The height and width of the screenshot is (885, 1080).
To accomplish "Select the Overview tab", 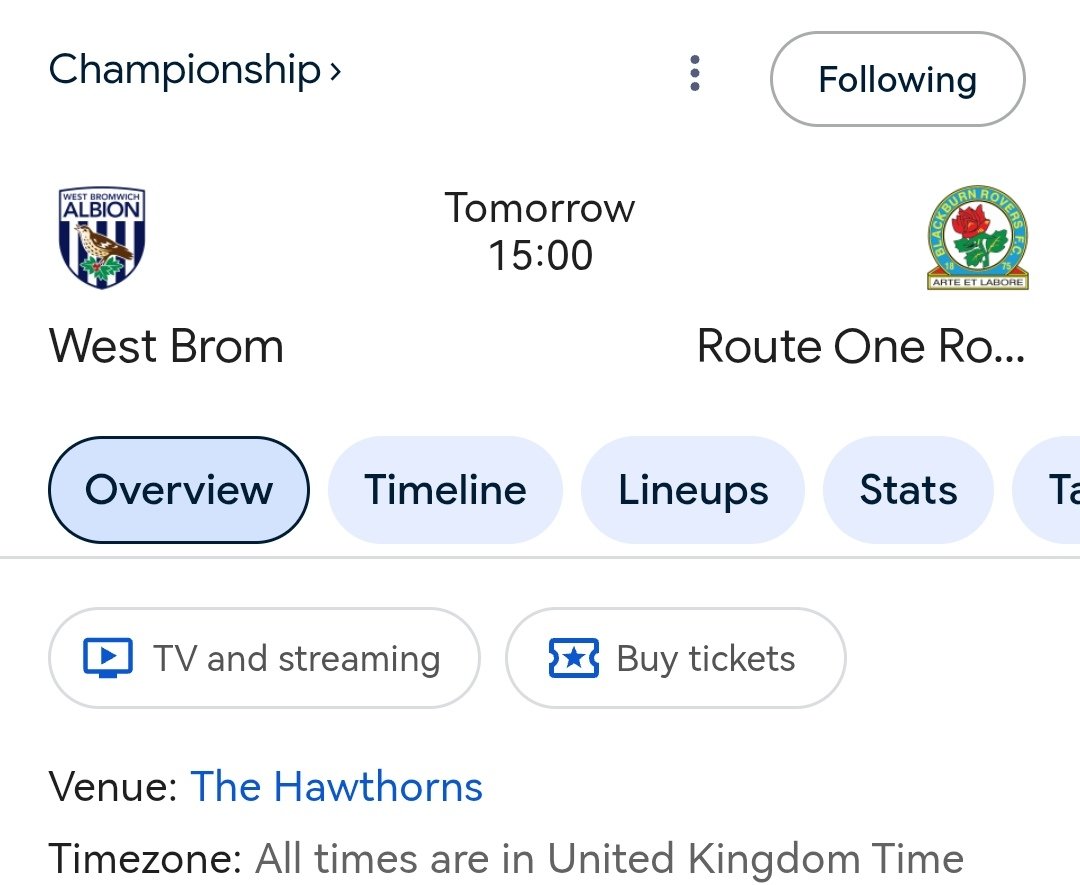I will [179, 490].
